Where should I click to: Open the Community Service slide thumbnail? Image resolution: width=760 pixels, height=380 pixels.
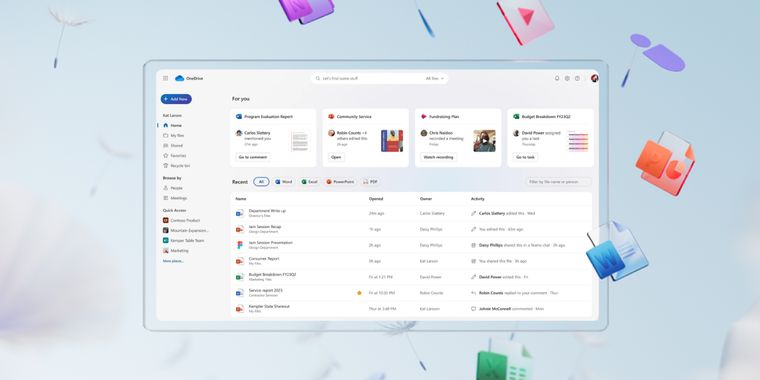[x=392, y=141]
